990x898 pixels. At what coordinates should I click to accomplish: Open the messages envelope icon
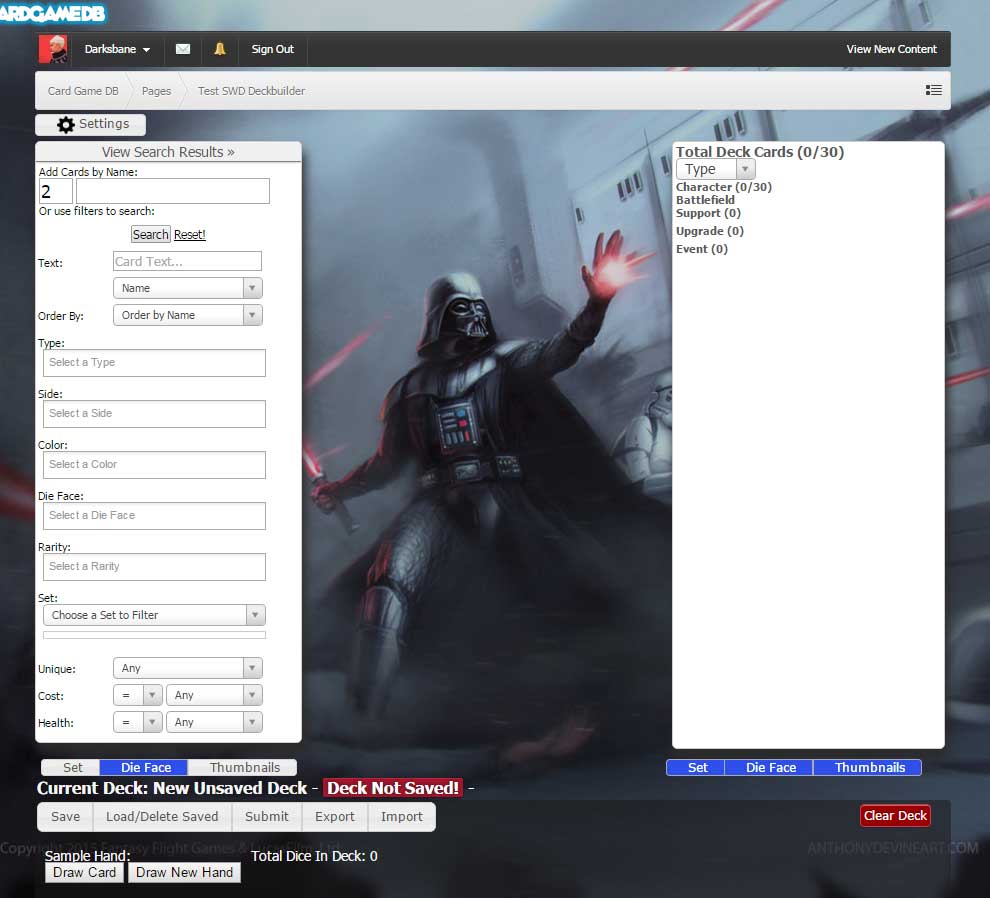click(182, 49)
